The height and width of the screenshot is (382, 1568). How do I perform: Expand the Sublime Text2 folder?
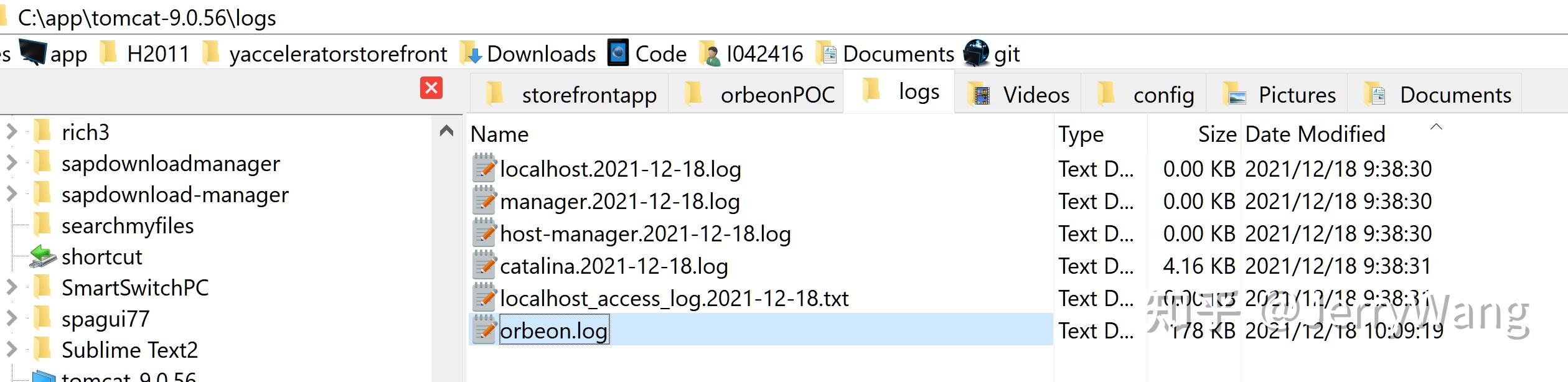tap(11, 349)
